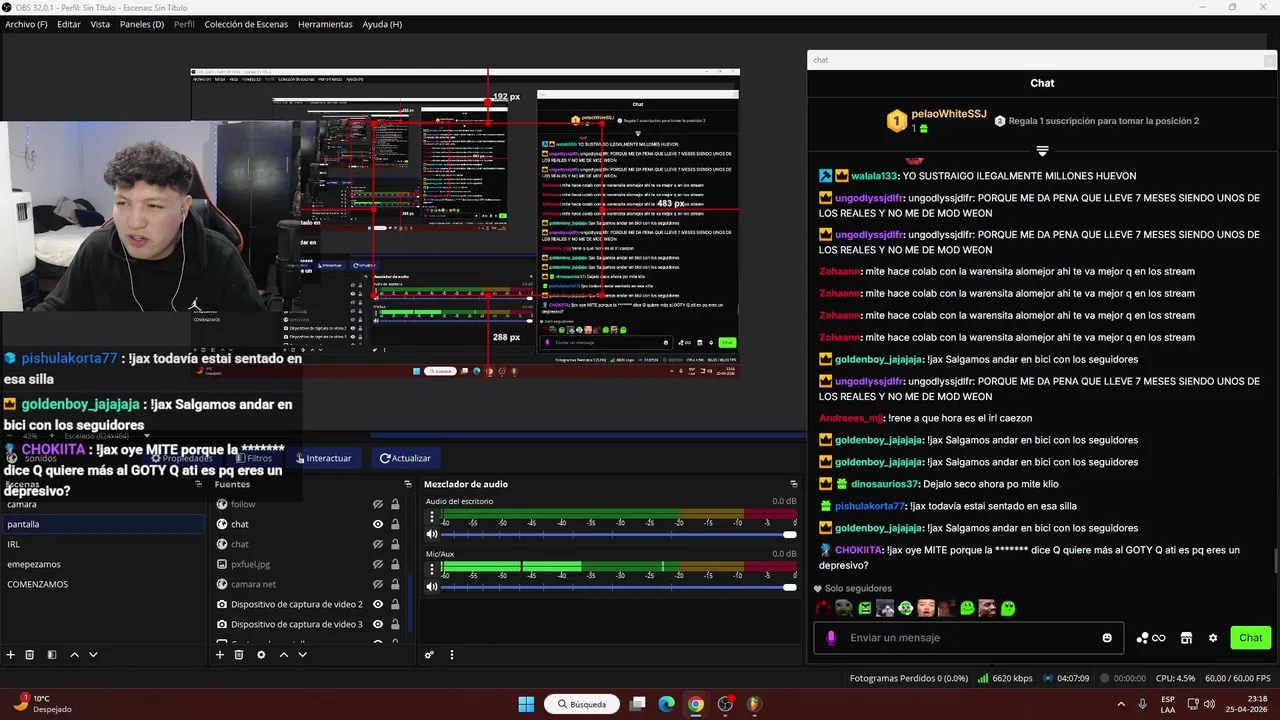Open the Windows taskbar Búsqueda box
The width and height of the screenshot is (1280, 720).
click(582, 704)
